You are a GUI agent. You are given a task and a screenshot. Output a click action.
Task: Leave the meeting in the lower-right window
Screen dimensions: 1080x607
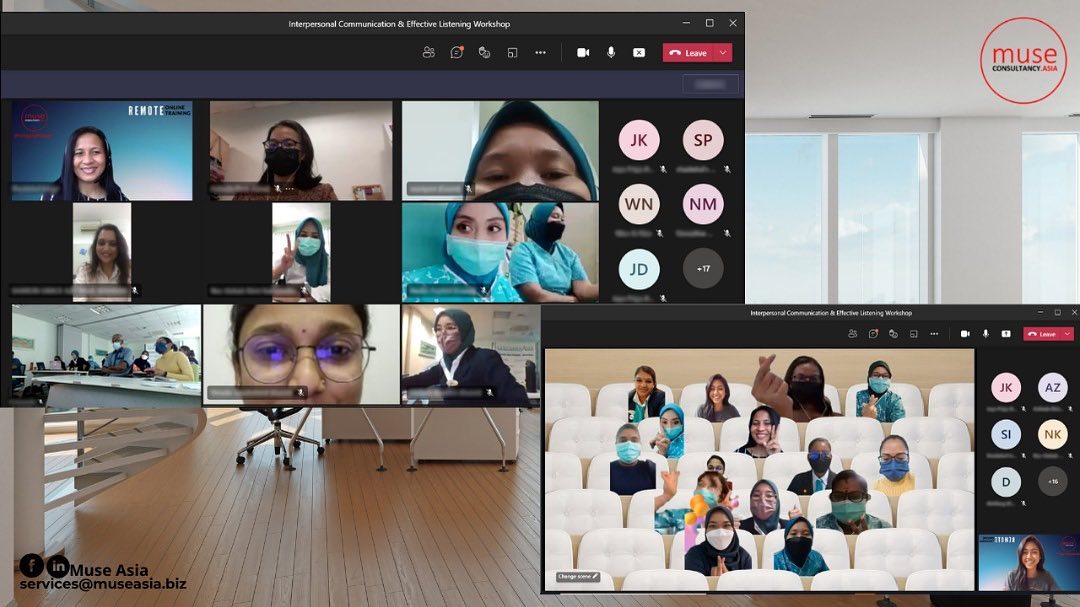click(1041, 334)
